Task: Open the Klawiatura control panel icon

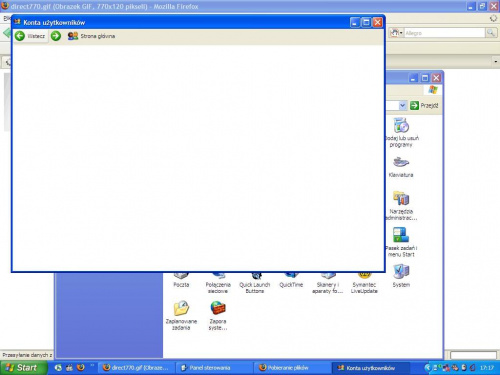Action: (x=401, y=167)
